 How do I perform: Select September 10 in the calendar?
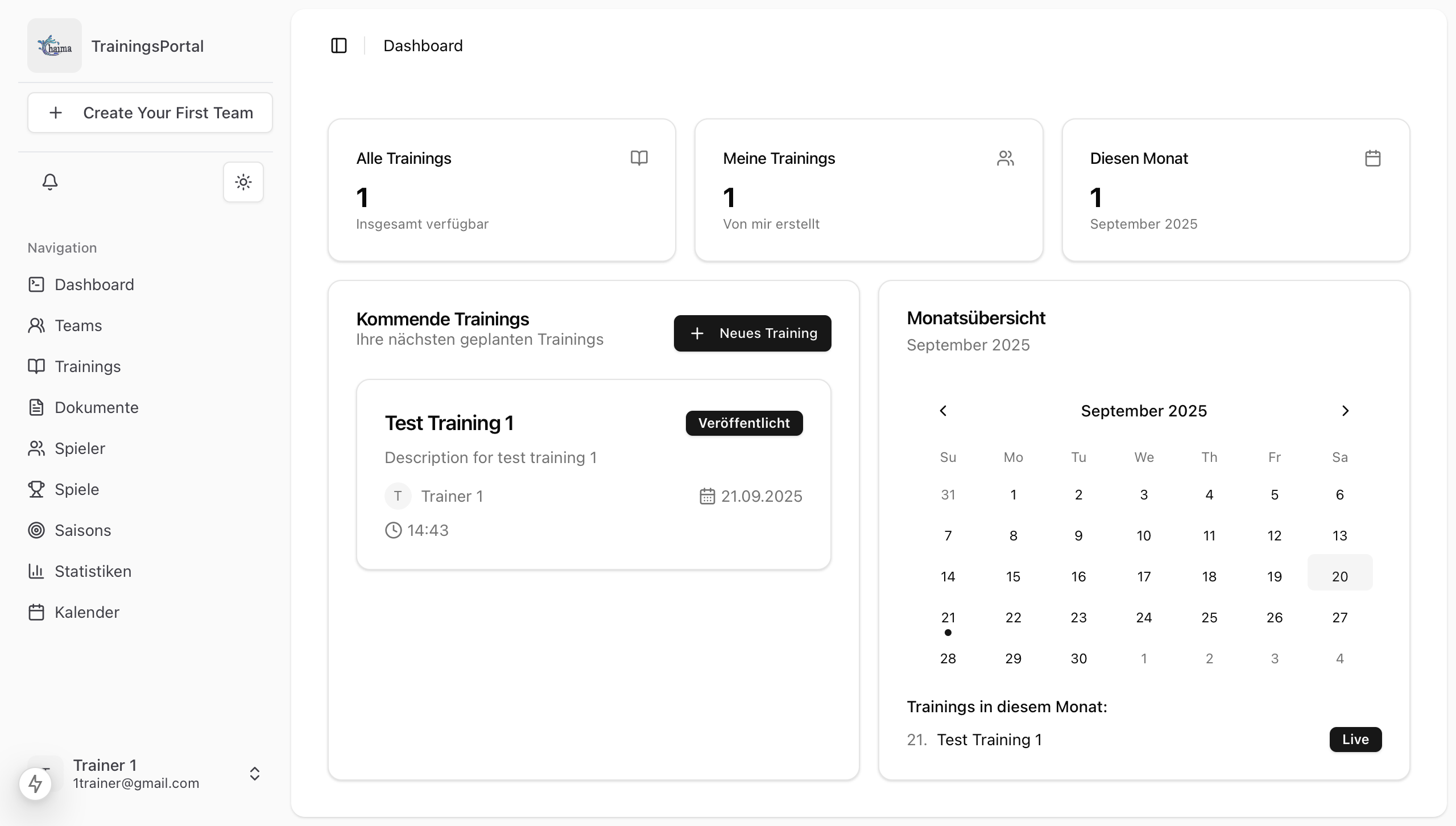pos(1144,536)
